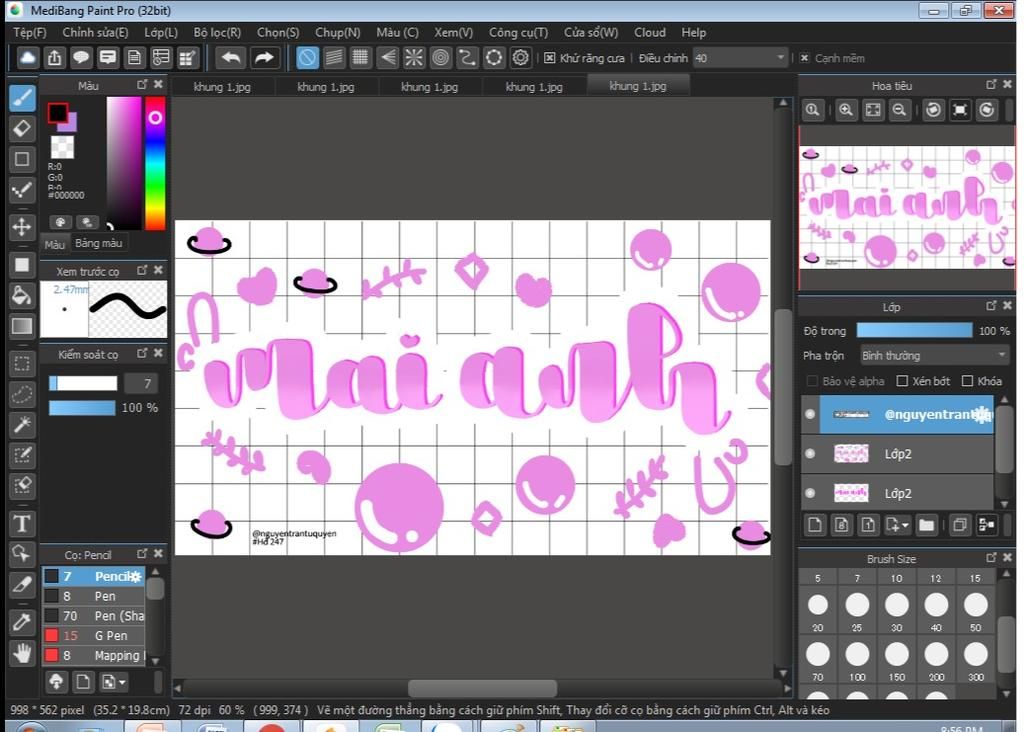Select the first Lớp2 layer row
1024x732 pixels.
[897, 454]
